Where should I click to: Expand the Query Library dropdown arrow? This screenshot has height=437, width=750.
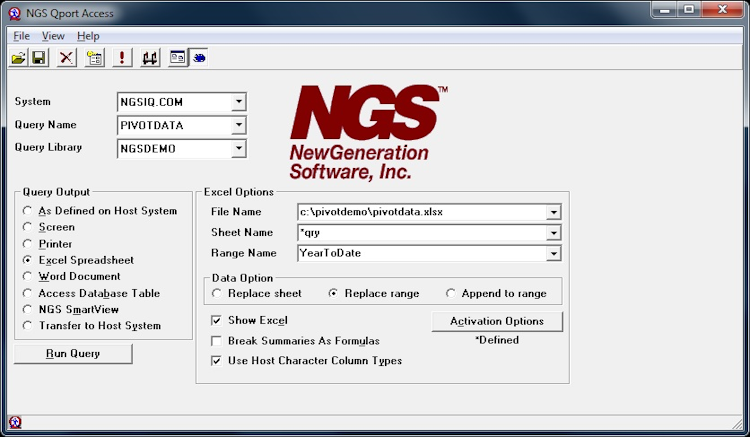(x=239, y=149)
